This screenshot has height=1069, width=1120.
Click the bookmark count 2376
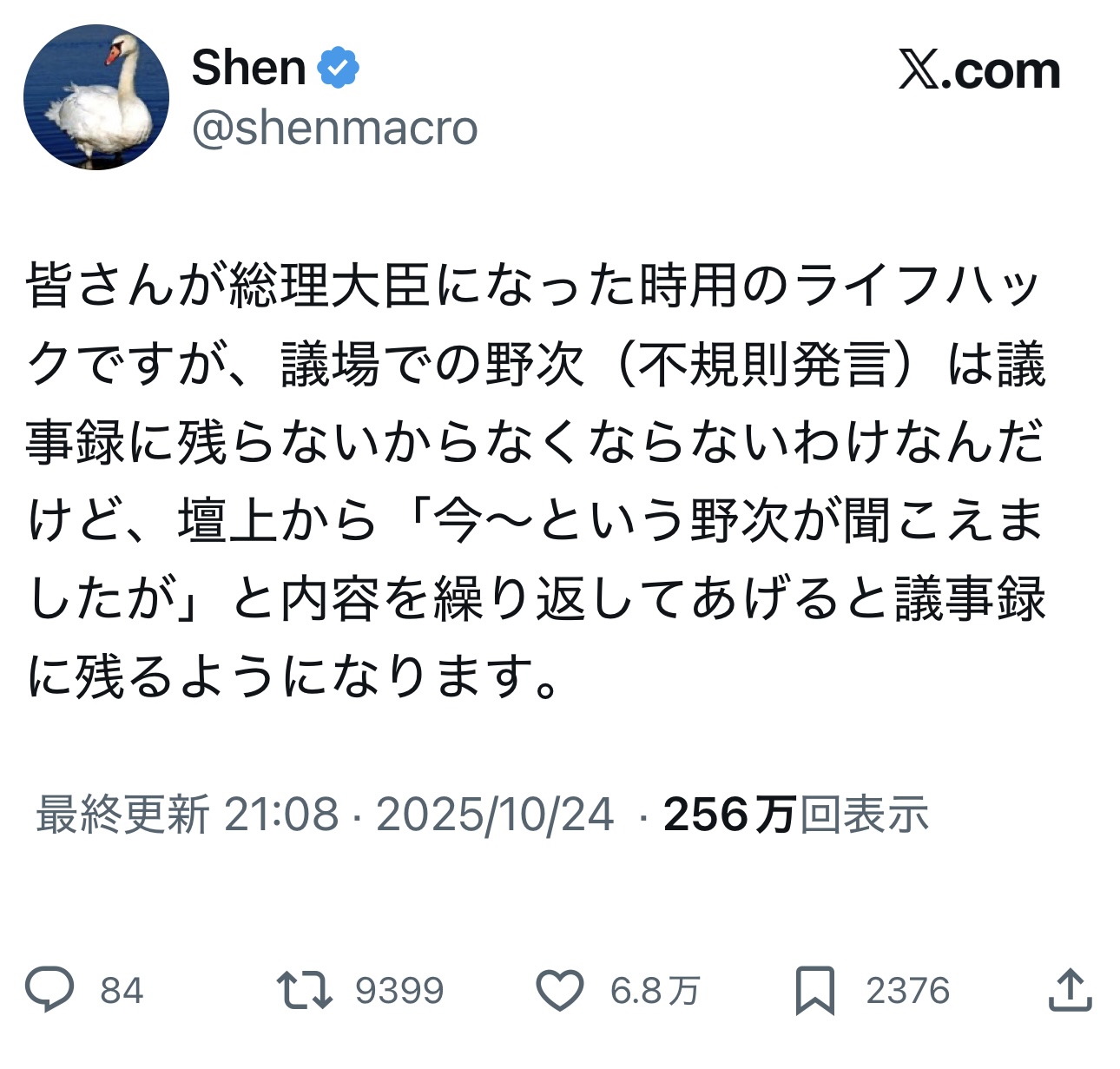tap(907, 991)
